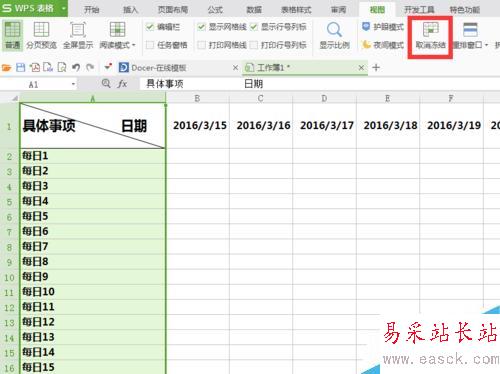Open the 数据 ribbon tab
The height and width of the screenshot is (374, 500).
[x=254, y=10]
